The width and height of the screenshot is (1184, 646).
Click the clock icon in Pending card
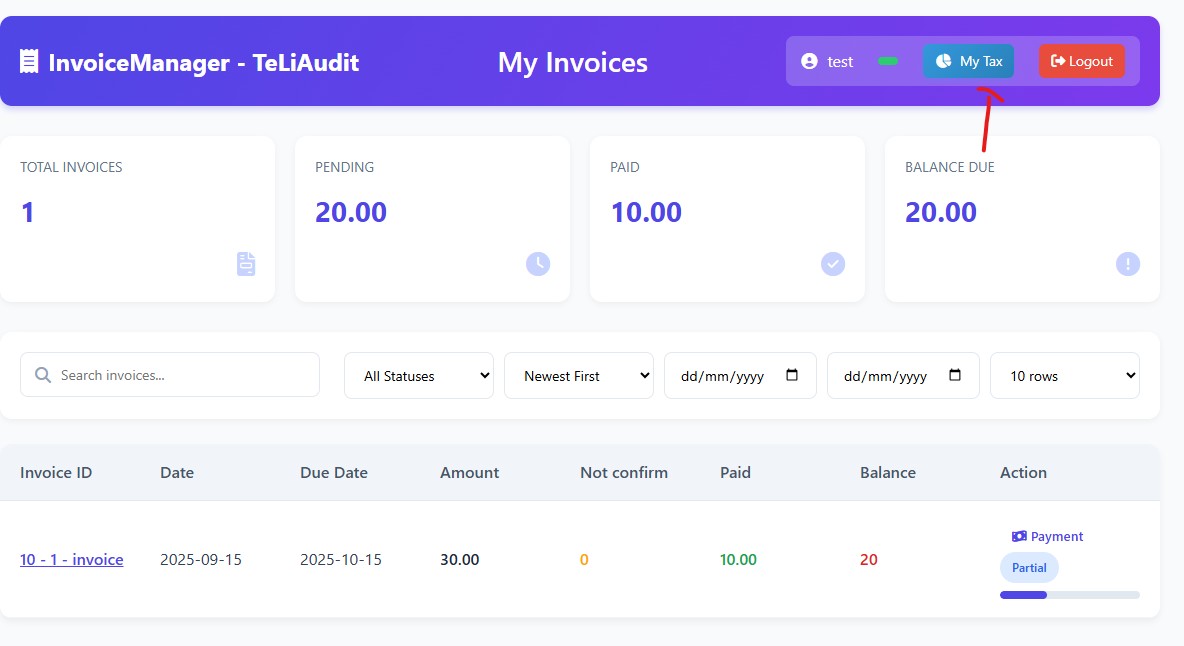click(538, 264)
